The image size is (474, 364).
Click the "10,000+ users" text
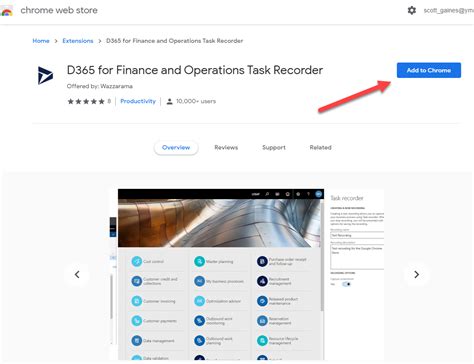[196, 101]
